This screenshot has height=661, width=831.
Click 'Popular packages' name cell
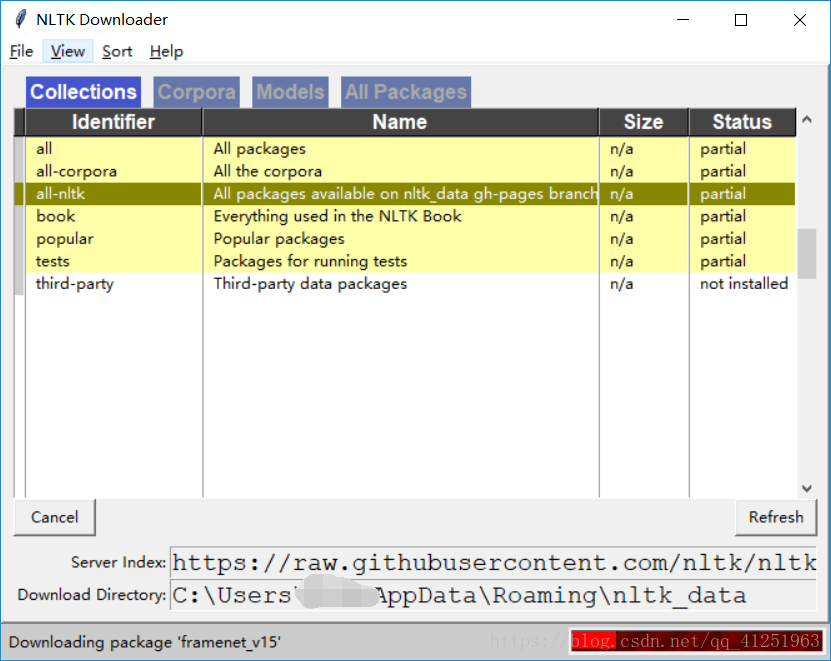(401, 239)
